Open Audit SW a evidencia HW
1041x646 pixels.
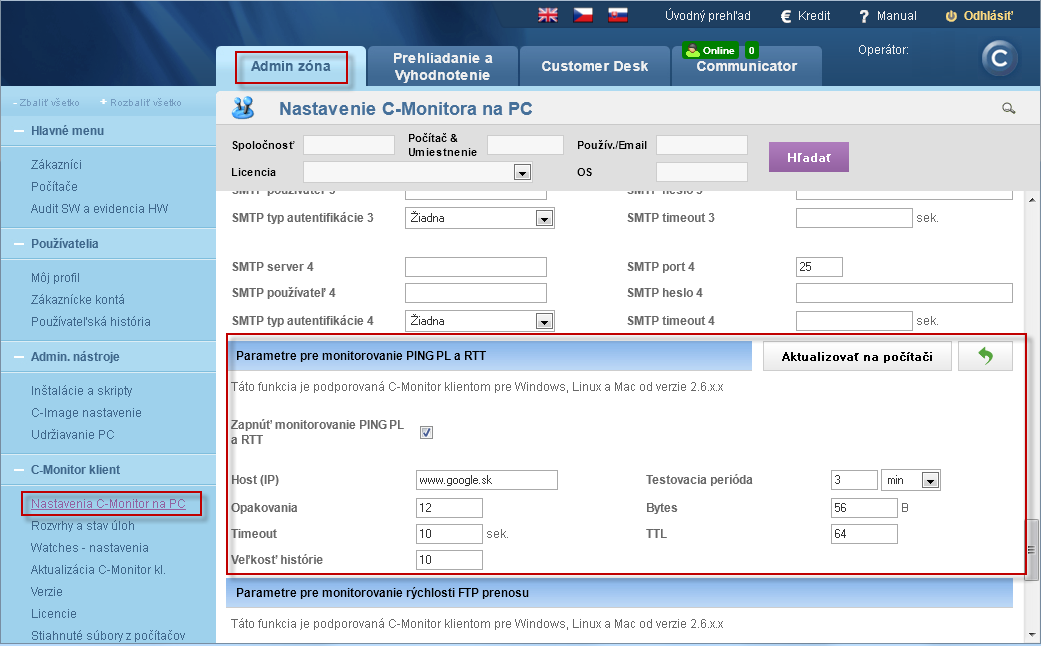point(100,208)
